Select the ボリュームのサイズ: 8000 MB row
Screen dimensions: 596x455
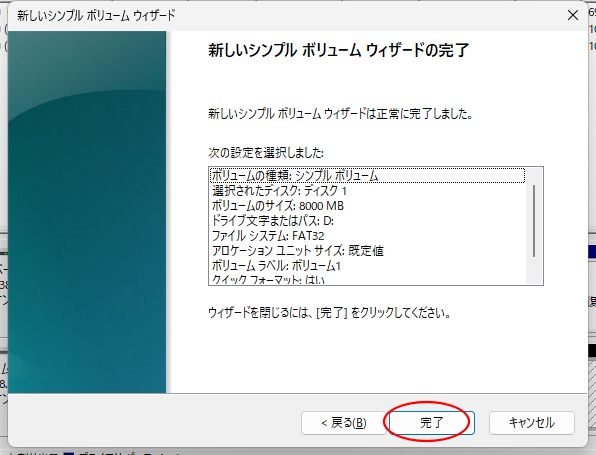click(367, 206)
